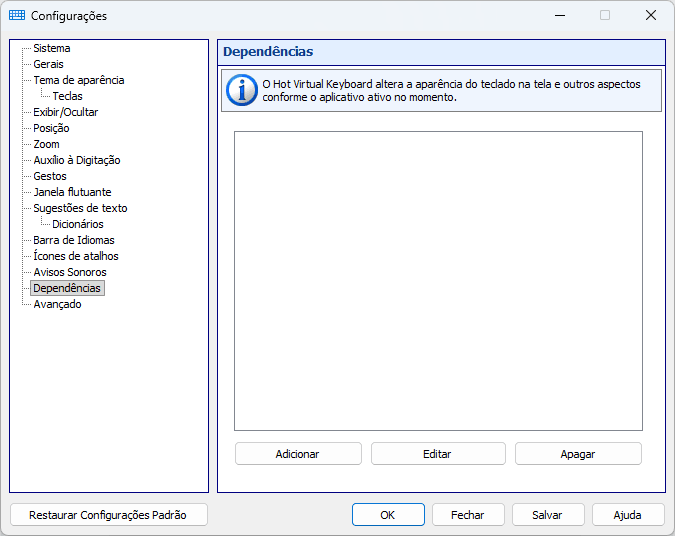
Task: Minimize the Configurações window
Action: [x=560, y=15]
